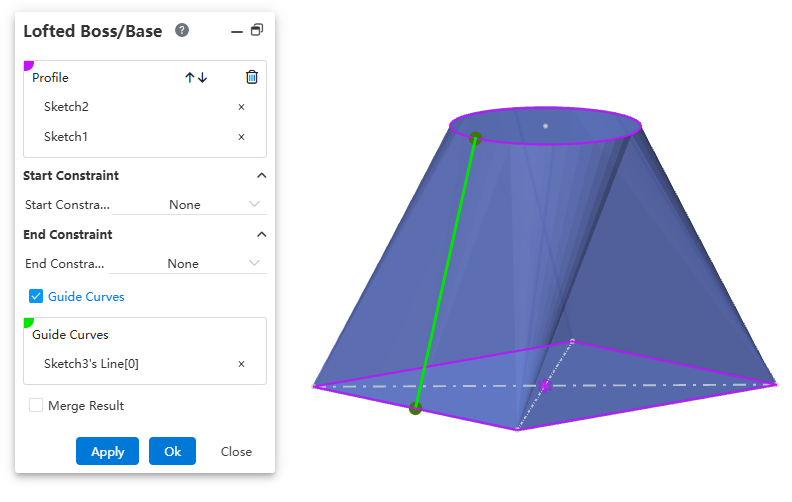The width and height of the screenshot is (792, 502).
Task: Confirm the loft with Ok
Action: click(x=172, y=451)
